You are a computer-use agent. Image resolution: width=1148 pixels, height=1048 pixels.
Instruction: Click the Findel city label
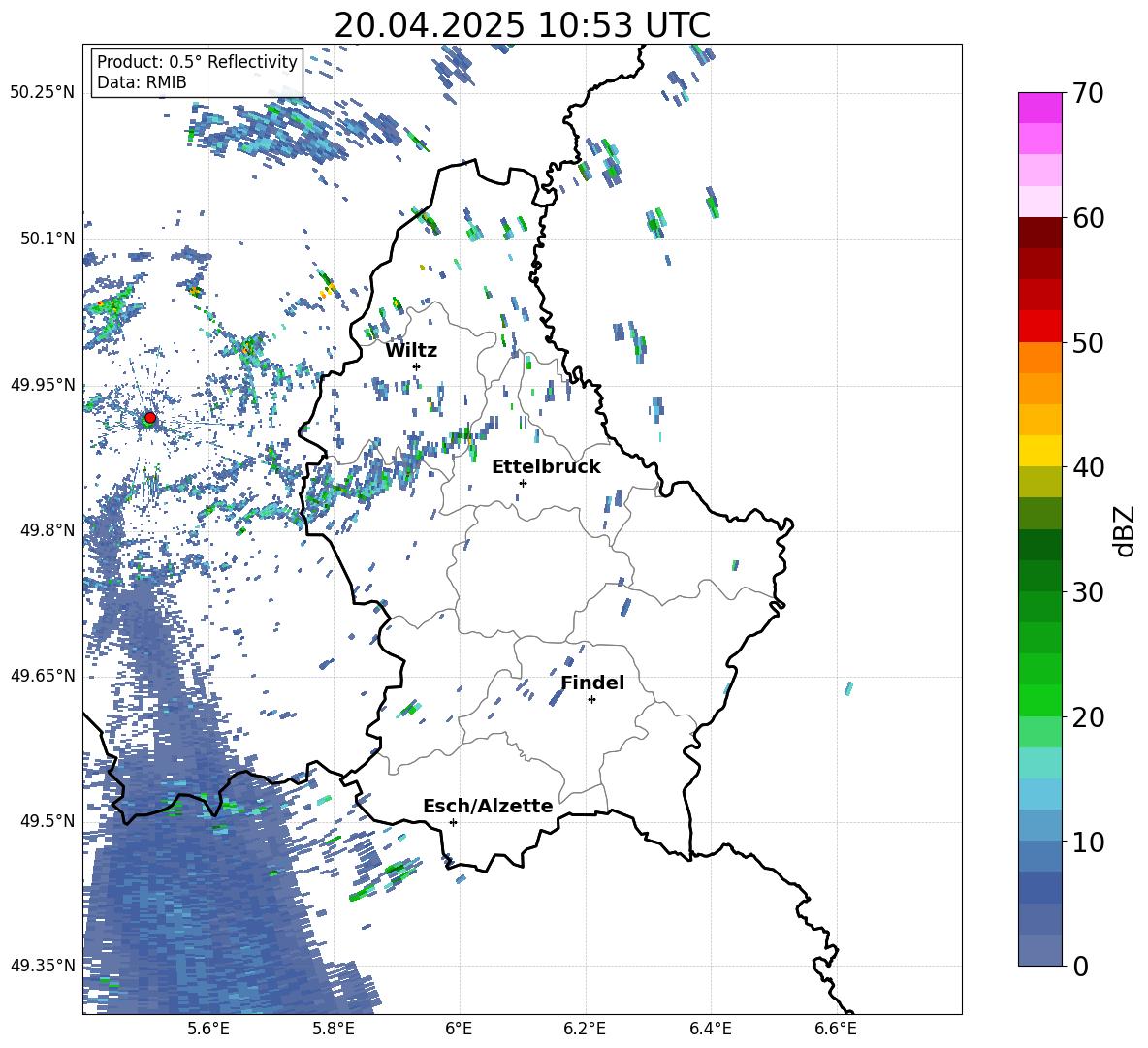pyautogui.click(x=592, y=683)
